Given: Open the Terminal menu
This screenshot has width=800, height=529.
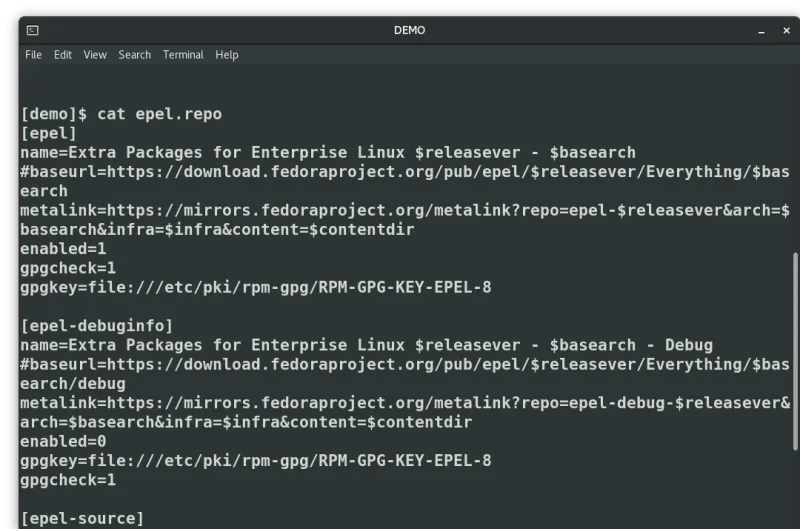Looking at the screenshot, I should tap(183, 55).
